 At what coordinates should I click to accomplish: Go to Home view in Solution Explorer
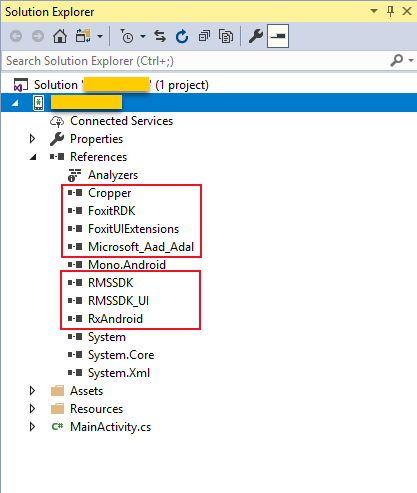60,36
